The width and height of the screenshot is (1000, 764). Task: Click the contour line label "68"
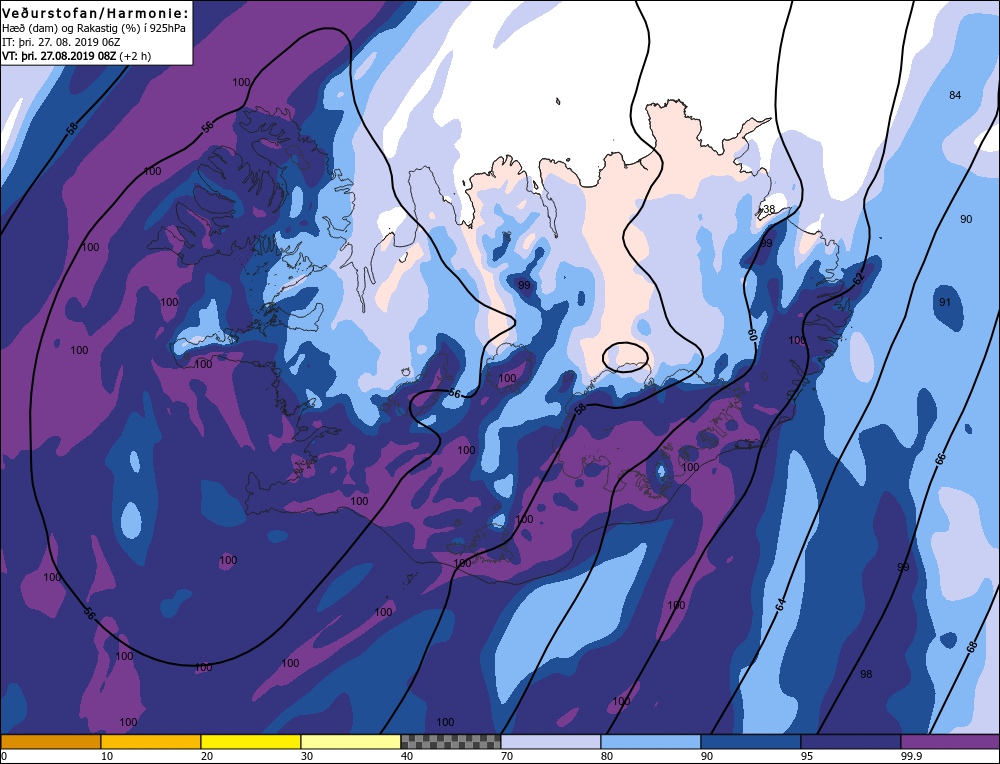tap(972, 647)
